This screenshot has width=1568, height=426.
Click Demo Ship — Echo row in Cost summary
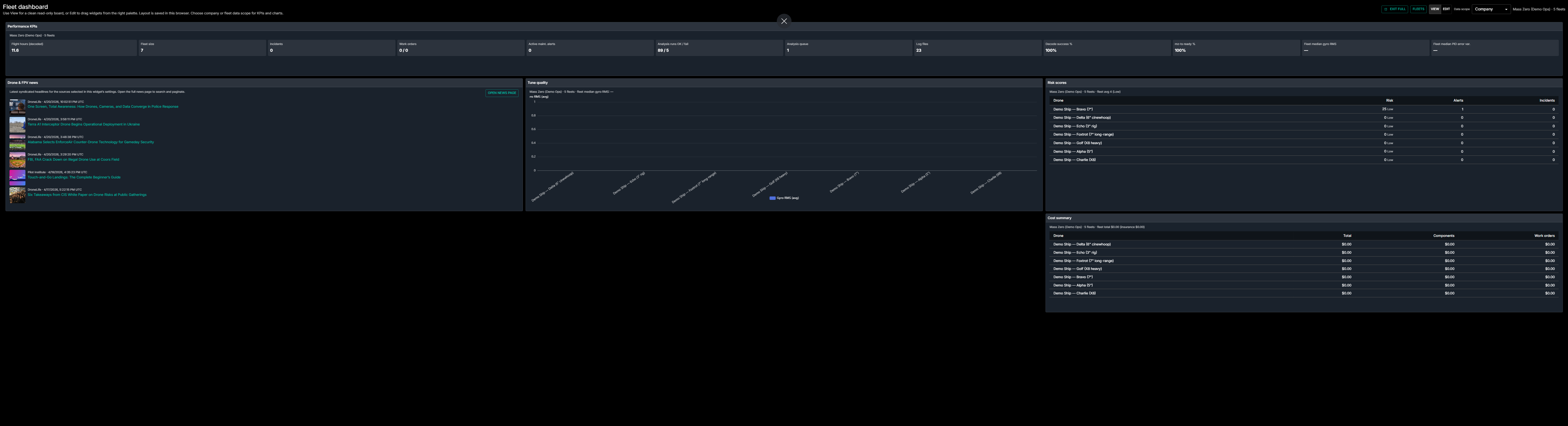pyautogui.click(x=1303, y=252)
